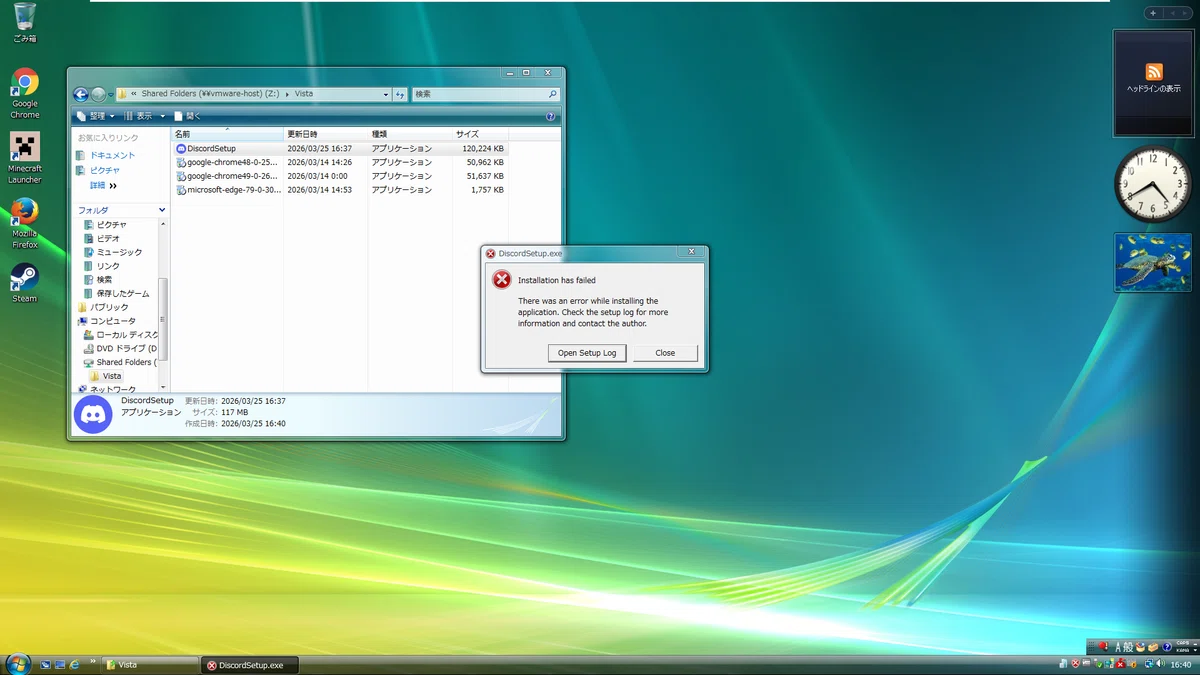The height and width of the screenshot is (675, 1200).
Task: Open the Windows Start orb
Action: [x=18, y=663]
